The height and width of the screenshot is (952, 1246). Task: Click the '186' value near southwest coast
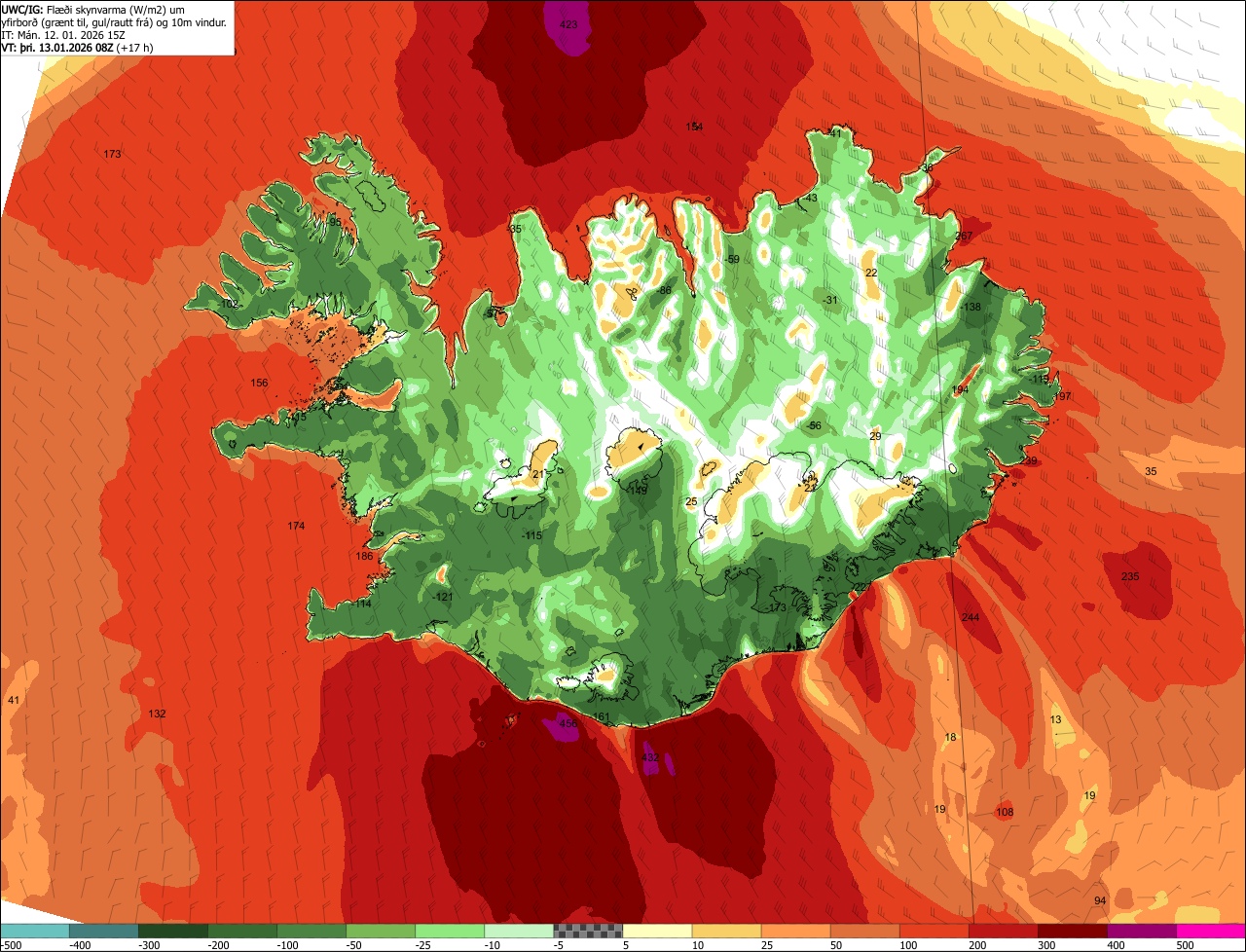[364, 556]
